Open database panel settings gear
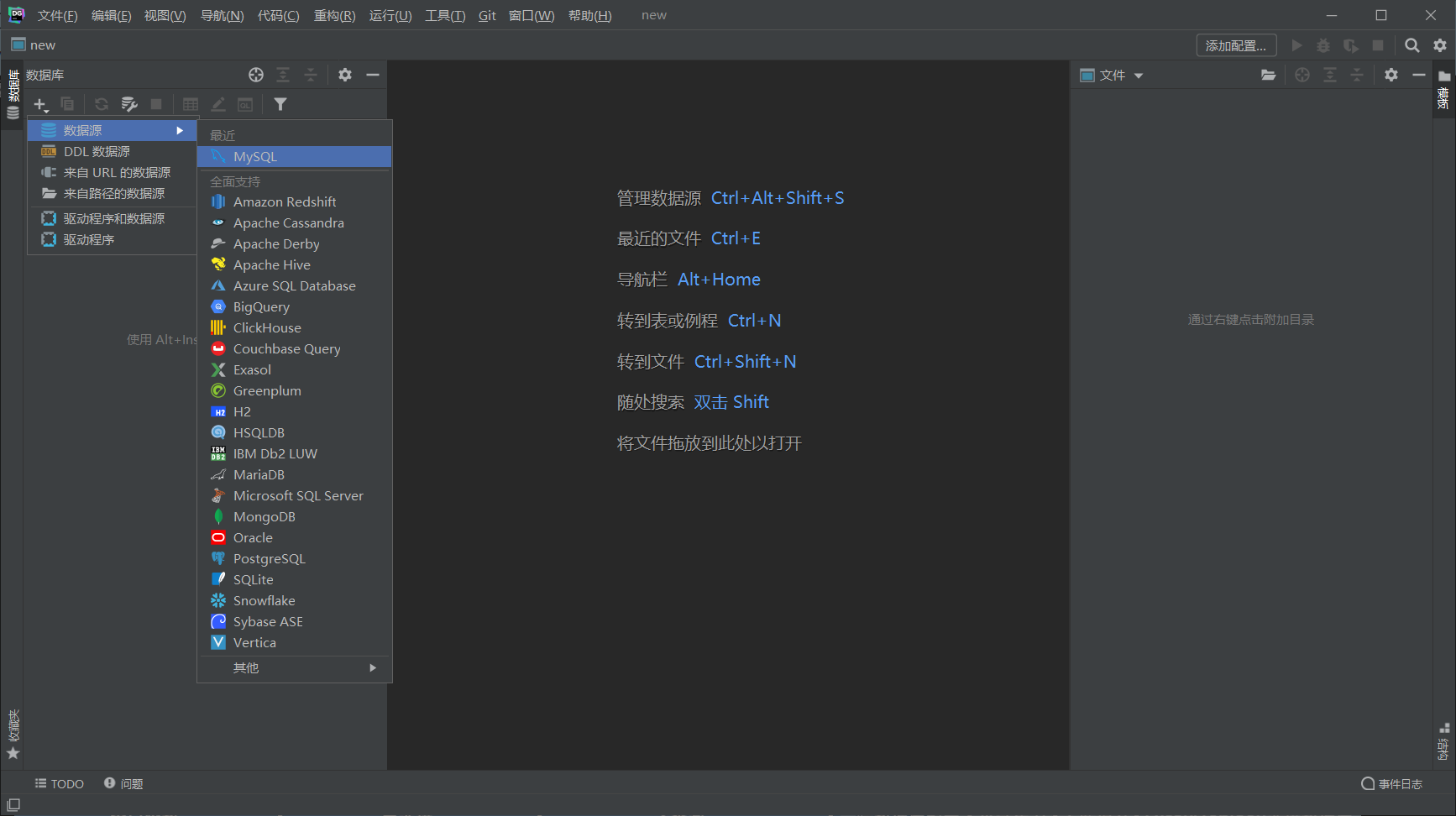Viewport: 1456px width, 816px height. coord(345,75)
